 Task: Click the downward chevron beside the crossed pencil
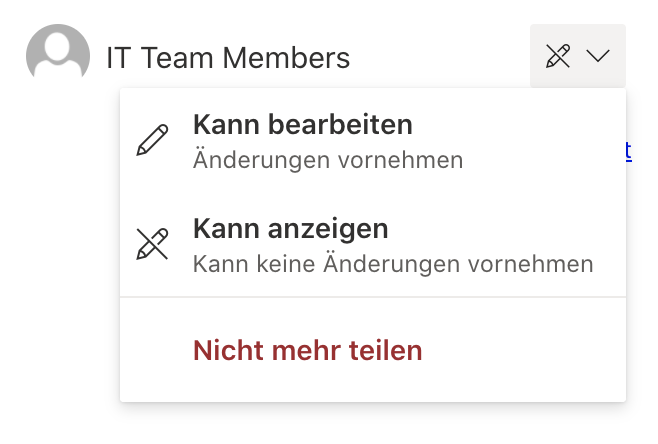pyautogui.click(x=598, y=57)
